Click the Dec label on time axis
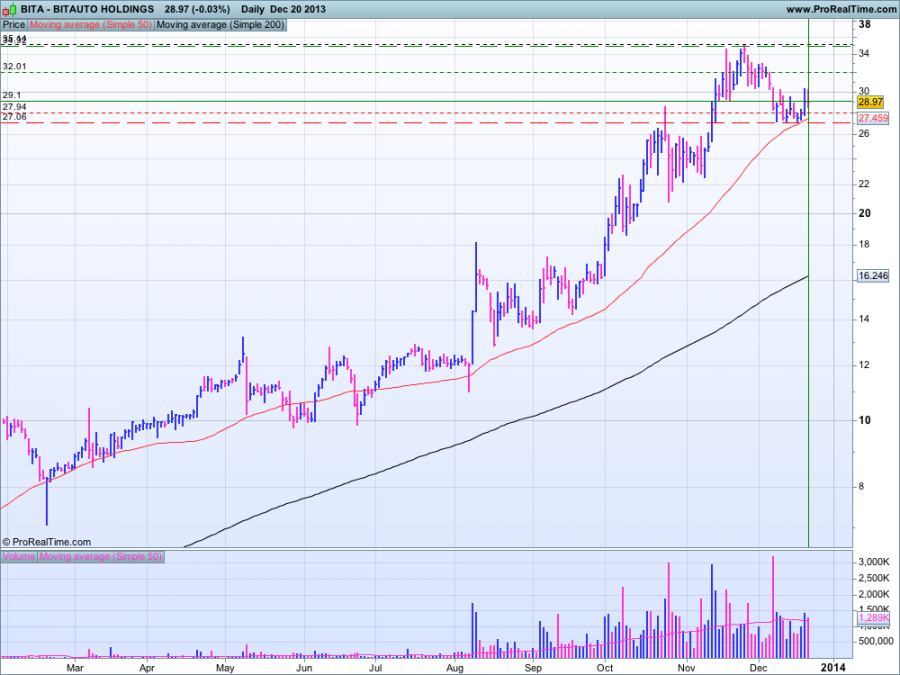Image resolution: width=900 pixels, height=675 pixels. tap(759, 668)
